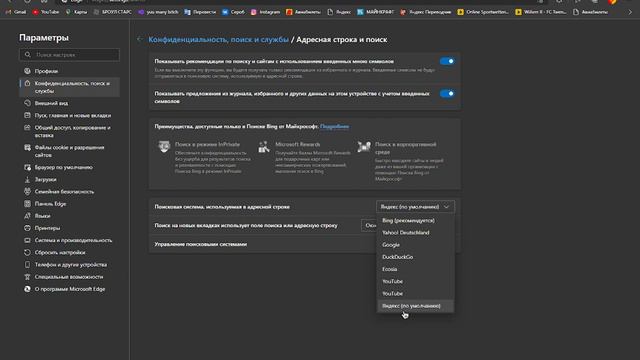Click the Браузер по умолчанию icon
This screenshot has height=360, width=640.
pyautogui.click(x=27, y=167)
